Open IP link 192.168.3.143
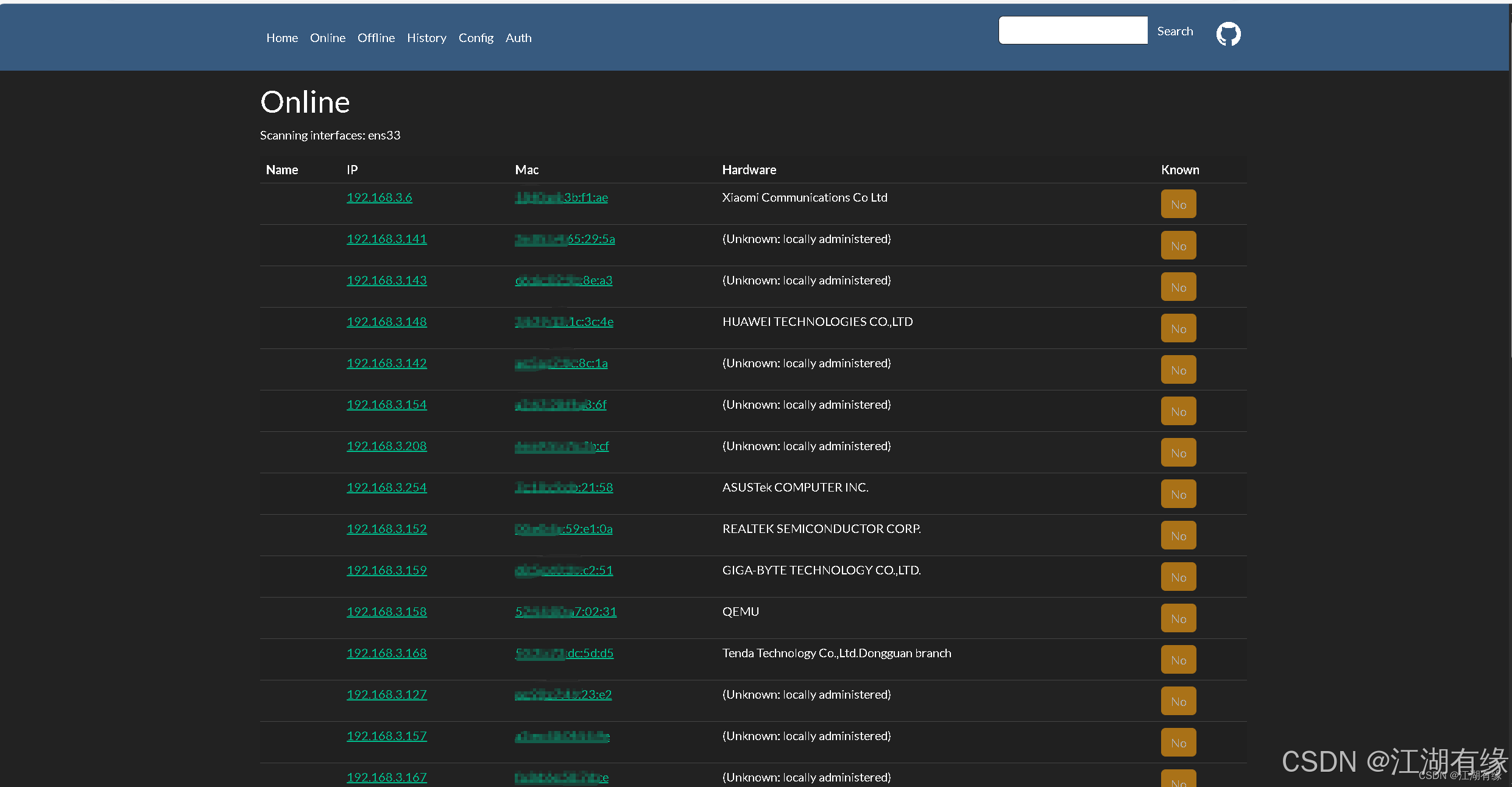 click(387, 280)
